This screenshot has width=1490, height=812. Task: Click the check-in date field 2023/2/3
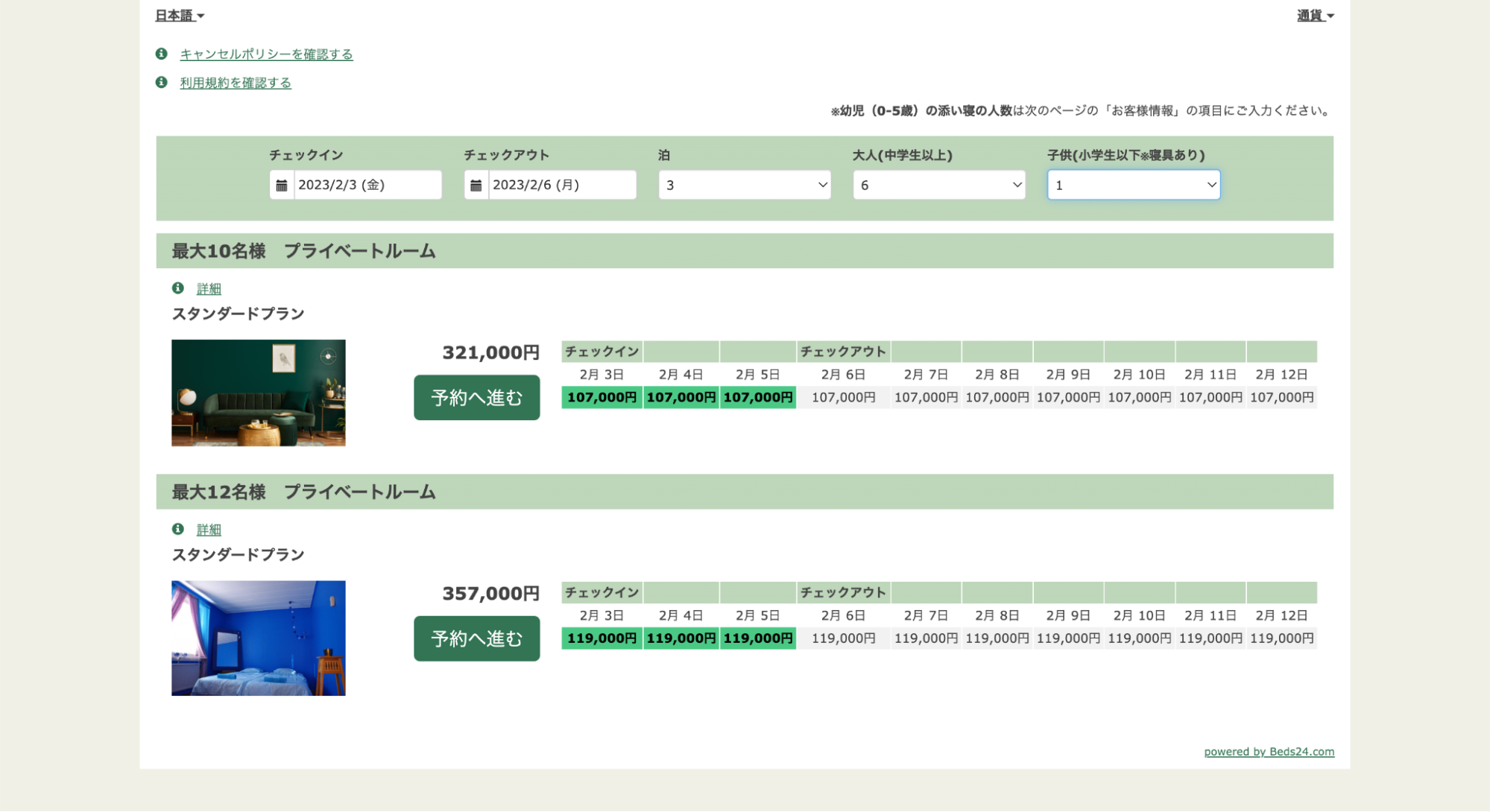click(367, 185)
